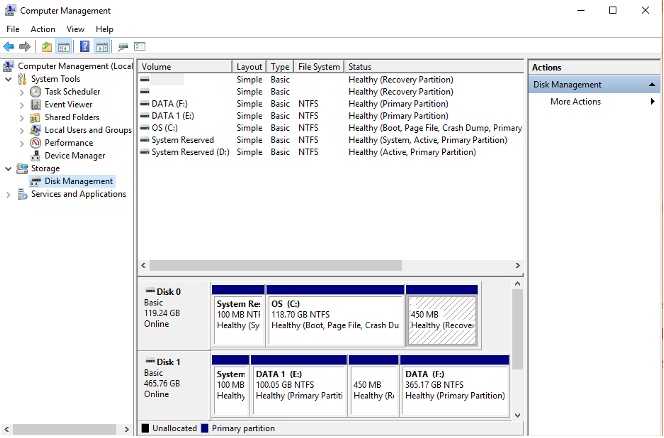Select the DATA 1 (E:) partition block on Disk 1
Image resolution: width=664 pixels, height=438 pixels.
[299, 391]
